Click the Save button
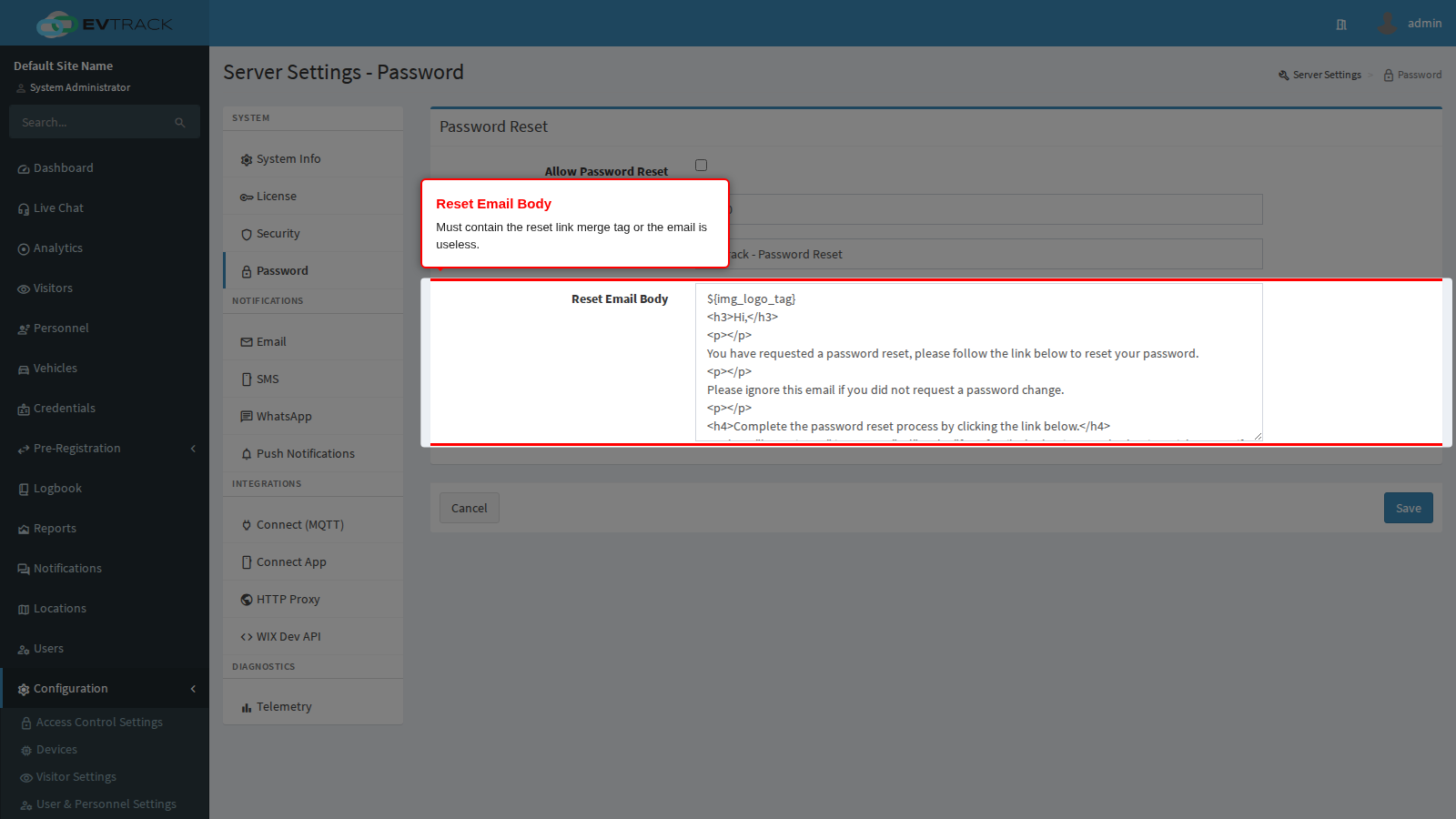The image size is (1456, 819). [1408, 508]
